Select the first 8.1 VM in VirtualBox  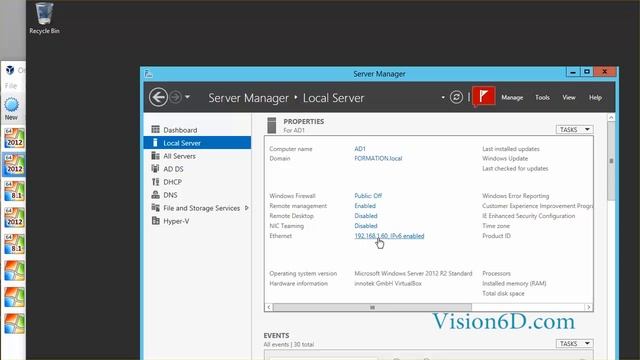(14, 191)
